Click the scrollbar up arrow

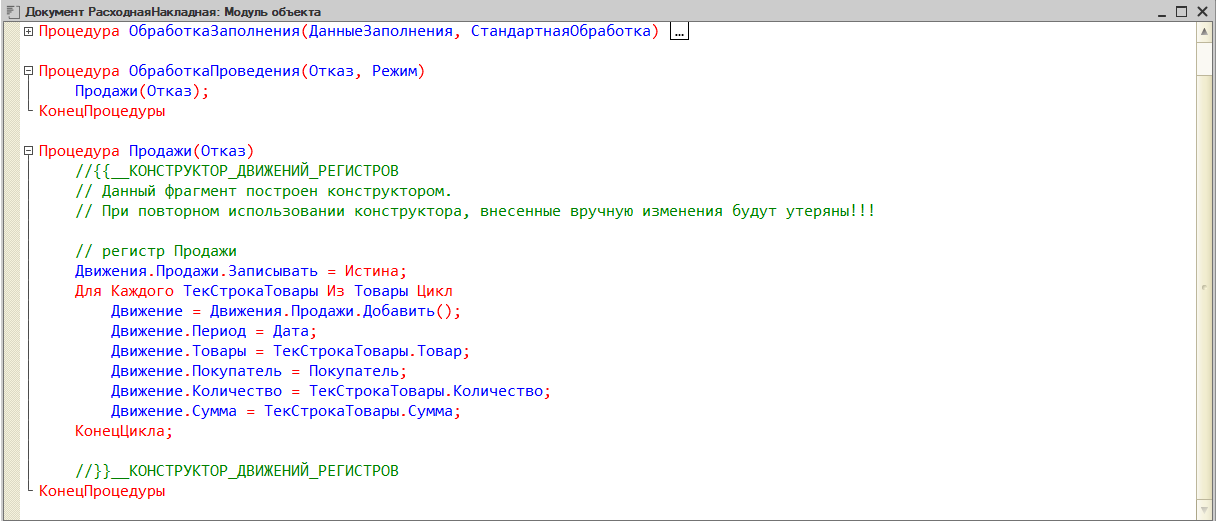pyautogui.click(x=1205, y=32)
